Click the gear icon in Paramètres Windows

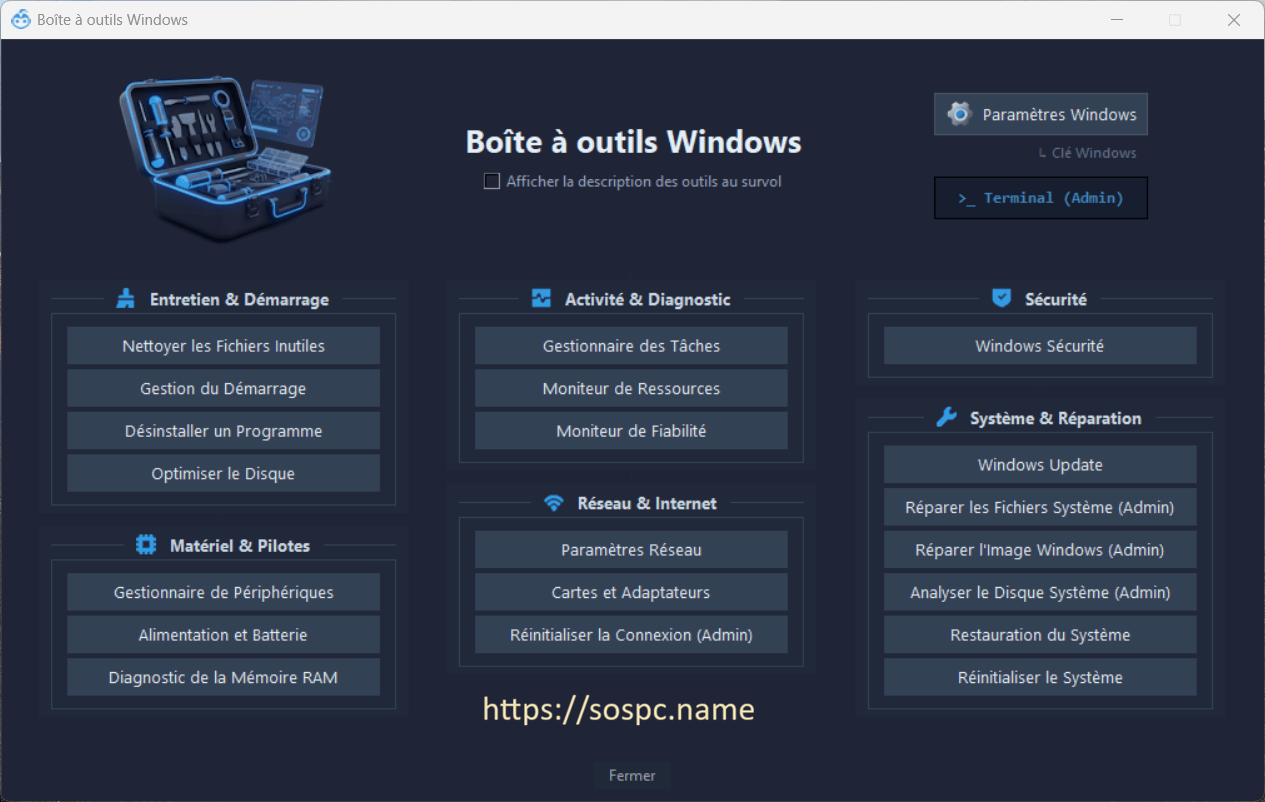click(959, 114)
